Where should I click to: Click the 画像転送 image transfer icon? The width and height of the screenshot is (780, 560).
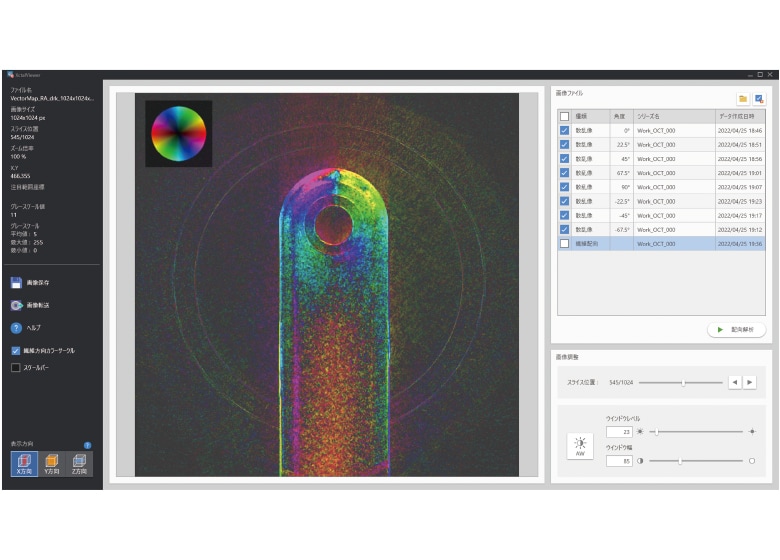pyautogui.click(x=17, y=306)
